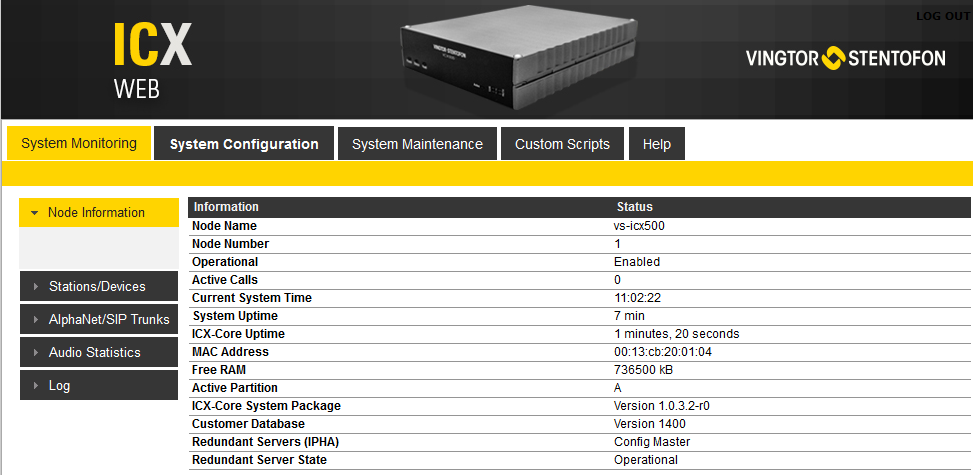Image resolution: width=973 pixels, height=475 pixels.
Task: Open the Help tab
Action: tap(656, 144)
